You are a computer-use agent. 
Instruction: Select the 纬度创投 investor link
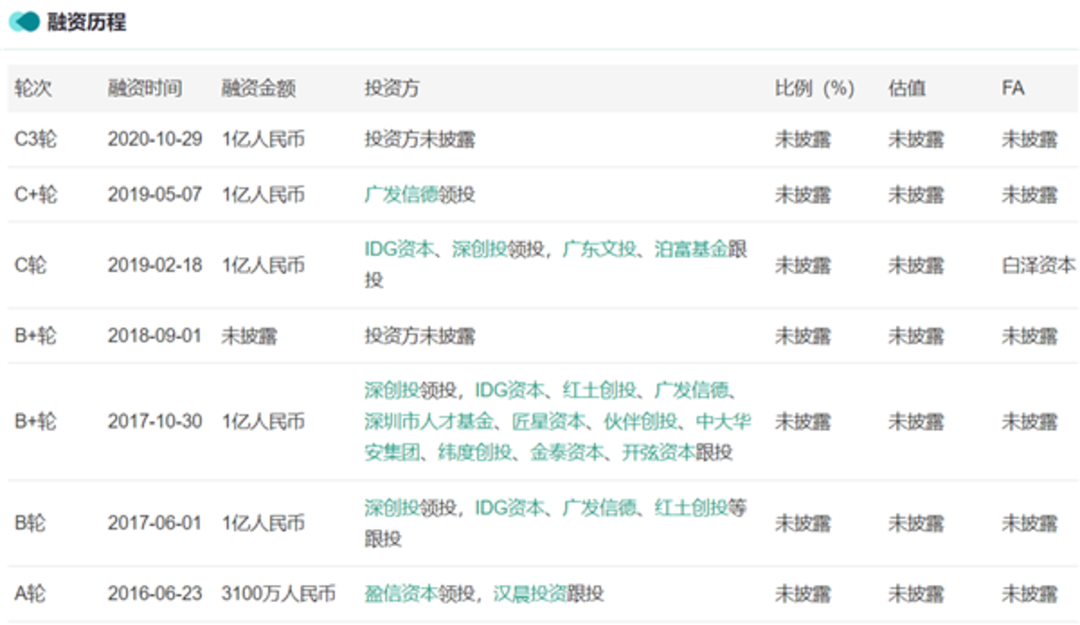point(474,452)
